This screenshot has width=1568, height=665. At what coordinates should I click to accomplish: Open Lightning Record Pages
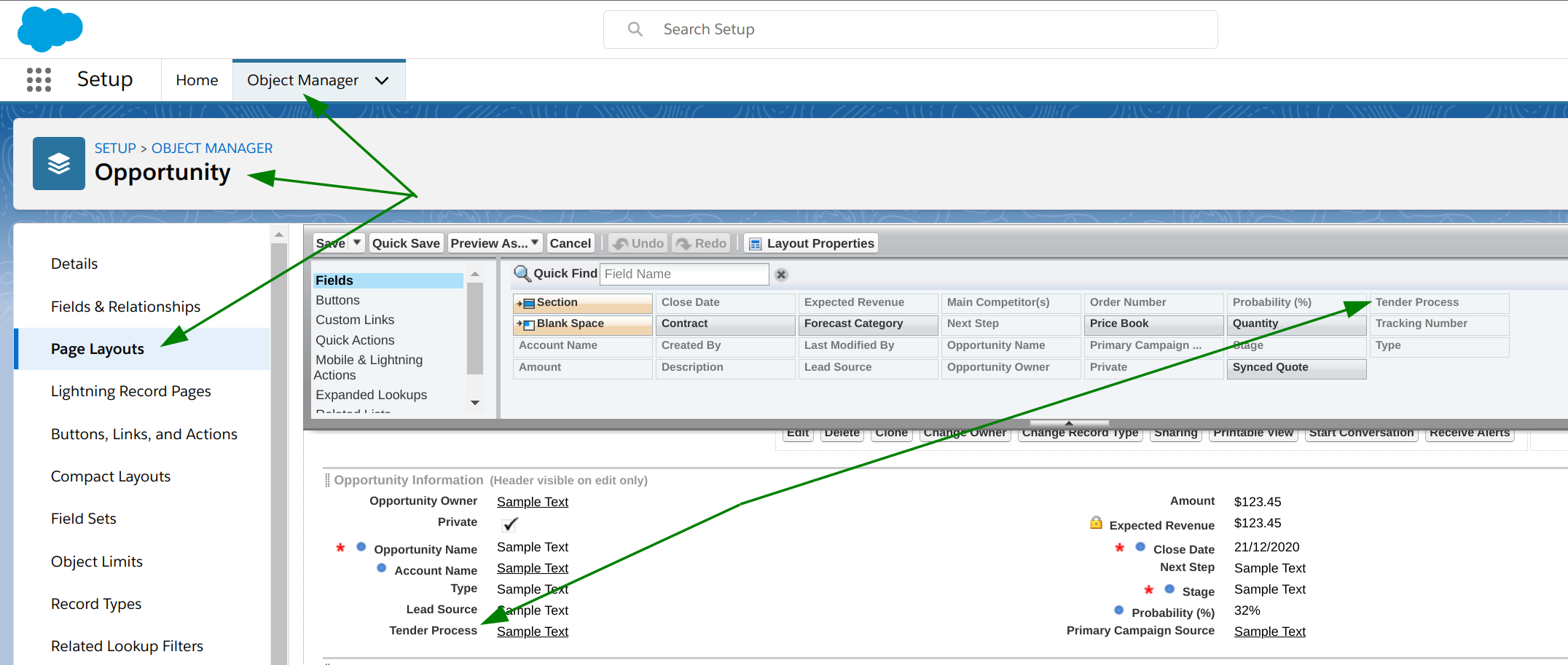point(131,391)
